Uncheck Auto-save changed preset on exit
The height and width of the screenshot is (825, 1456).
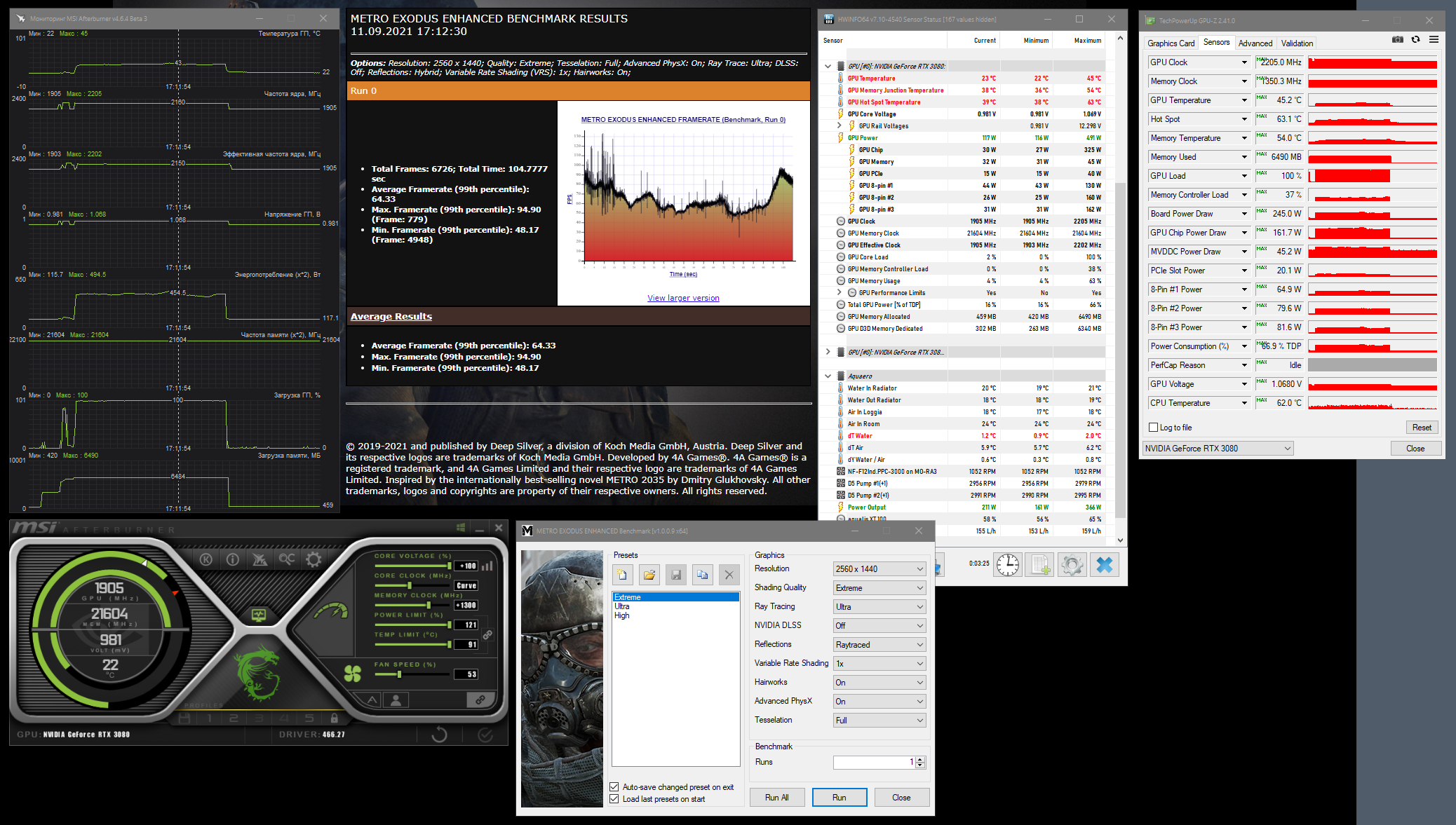tap(614, 787)
